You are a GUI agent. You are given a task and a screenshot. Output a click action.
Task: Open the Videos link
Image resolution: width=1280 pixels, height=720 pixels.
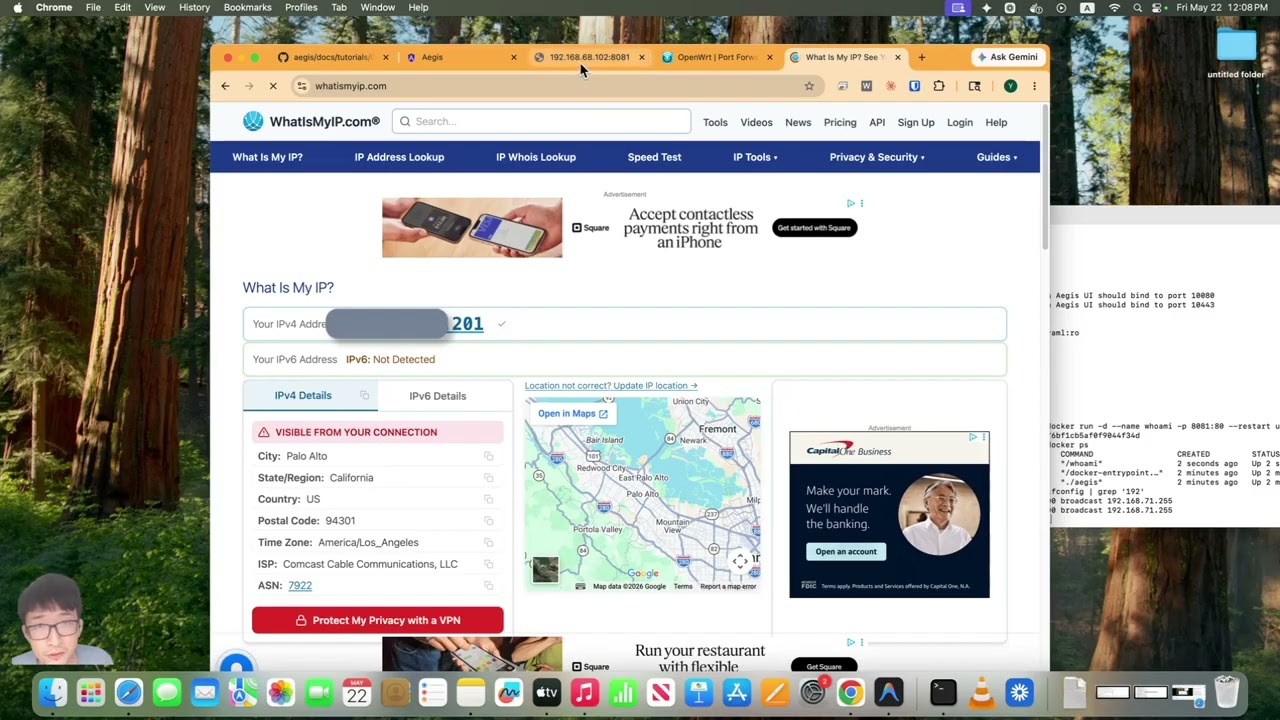click(x=756, y=122)
